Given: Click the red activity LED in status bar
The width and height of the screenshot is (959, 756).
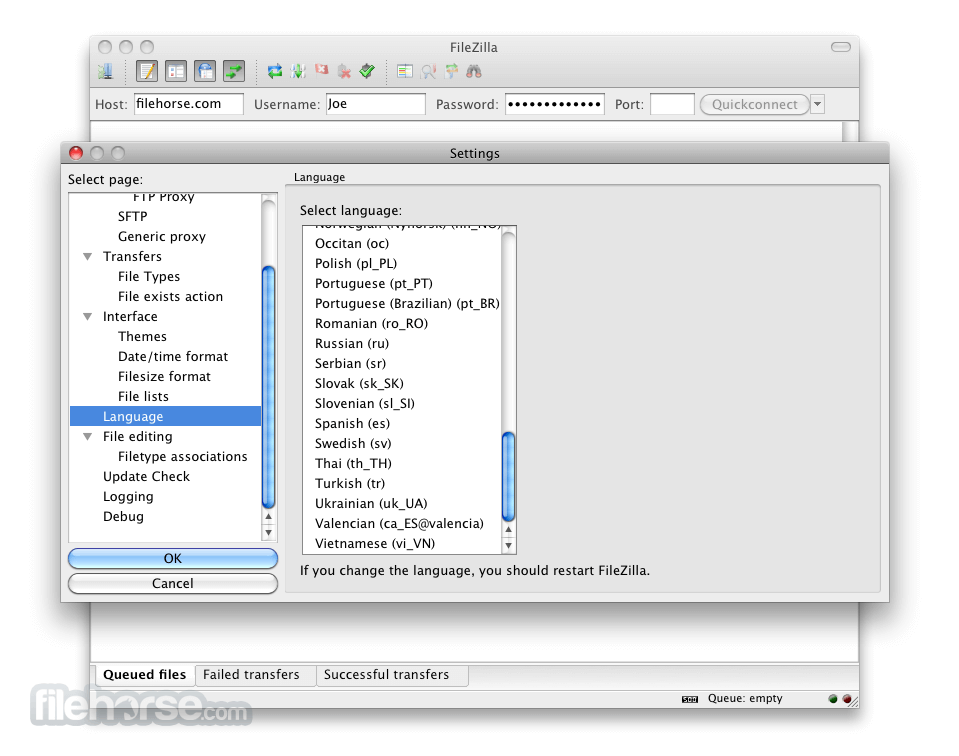Looking at the screenshot, I should [846, 699].
